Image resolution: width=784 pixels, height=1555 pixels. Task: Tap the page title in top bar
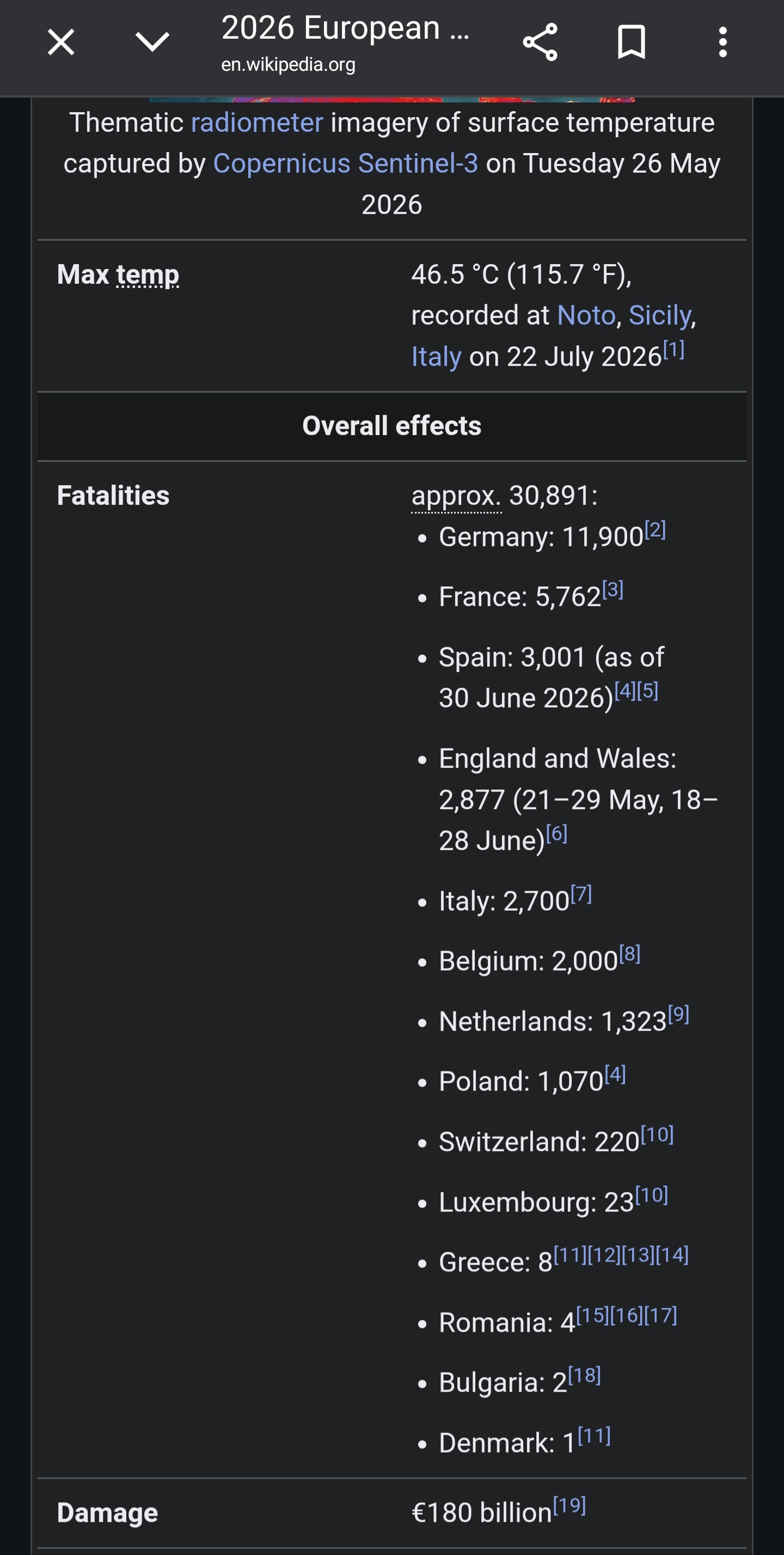point(345,28)
